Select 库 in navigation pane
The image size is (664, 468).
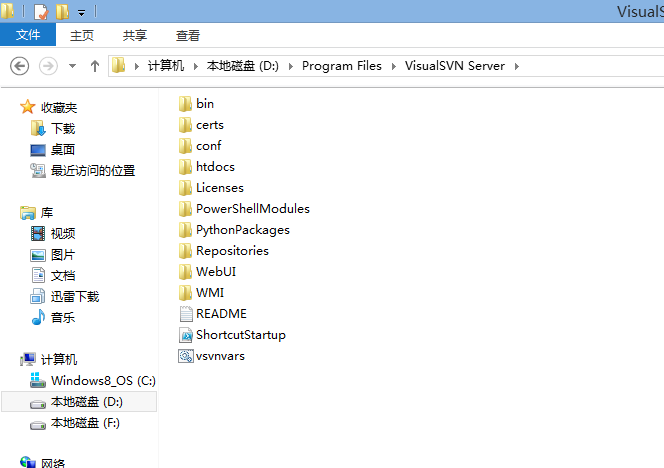[47, 213]
